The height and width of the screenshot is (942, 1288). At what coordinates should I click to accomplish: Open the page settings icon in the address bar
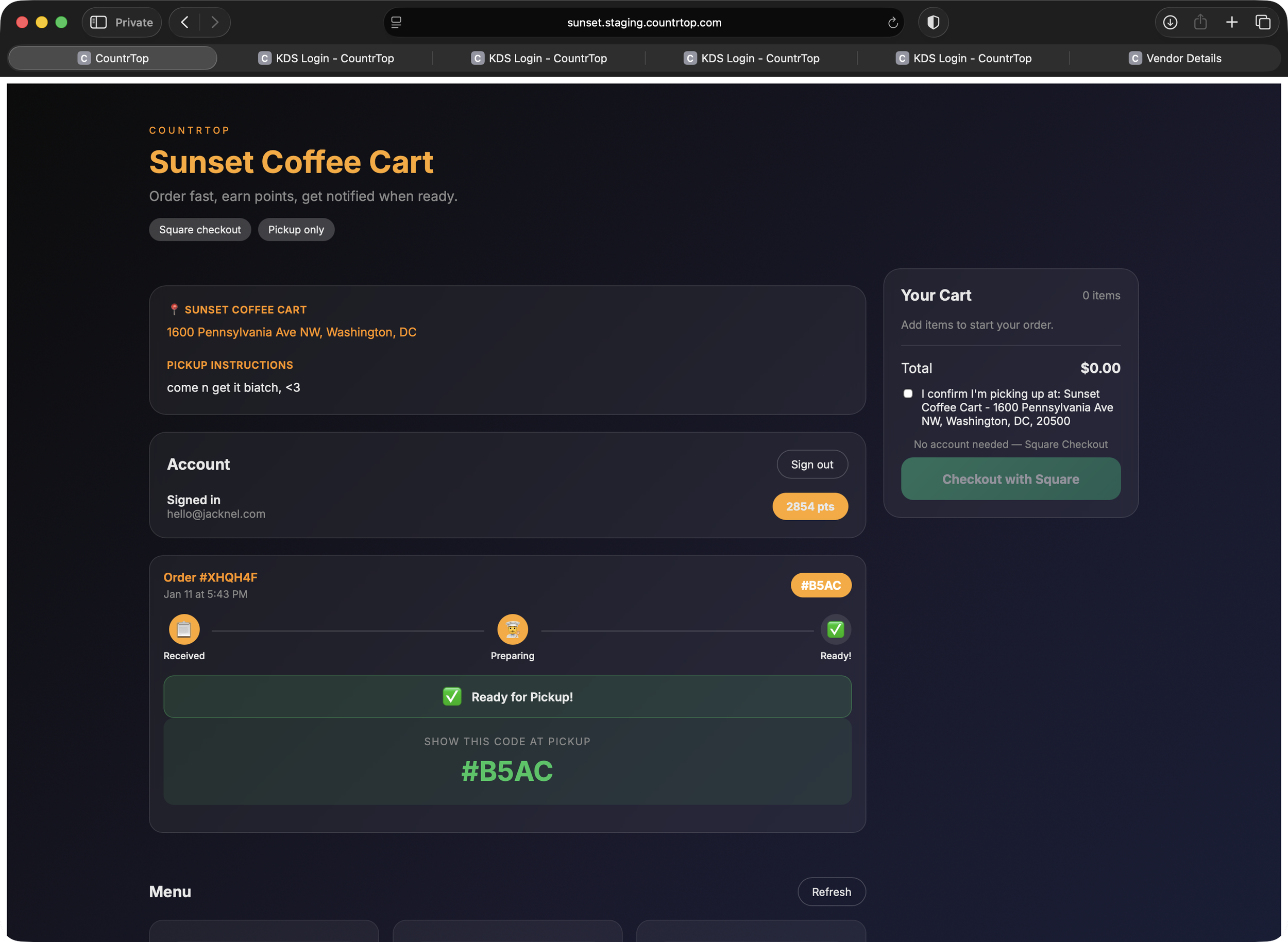click(396, 23)
